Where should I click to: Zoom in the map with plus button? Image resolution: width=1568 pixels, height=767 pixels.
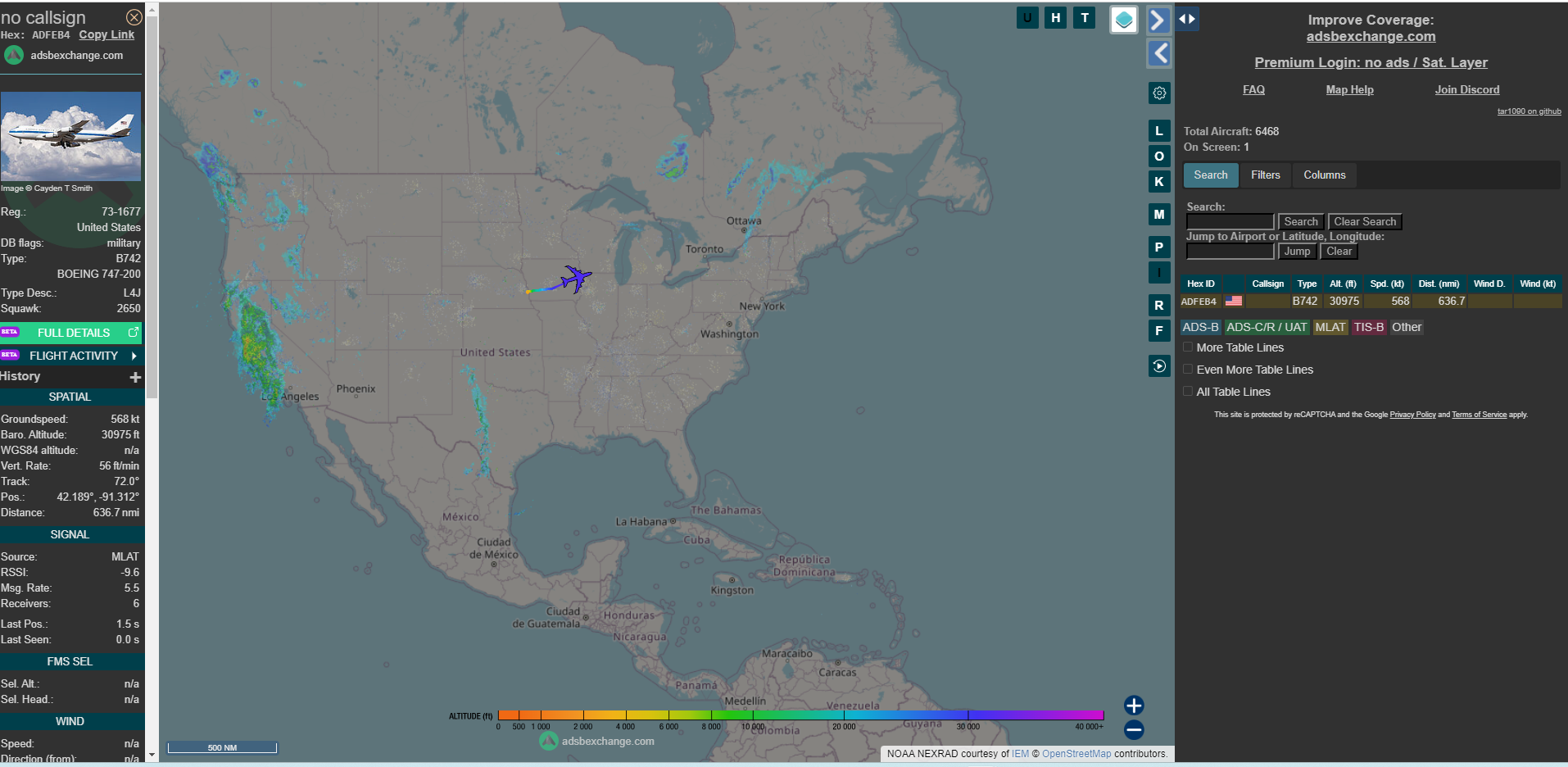click(x=1134, y=706)
